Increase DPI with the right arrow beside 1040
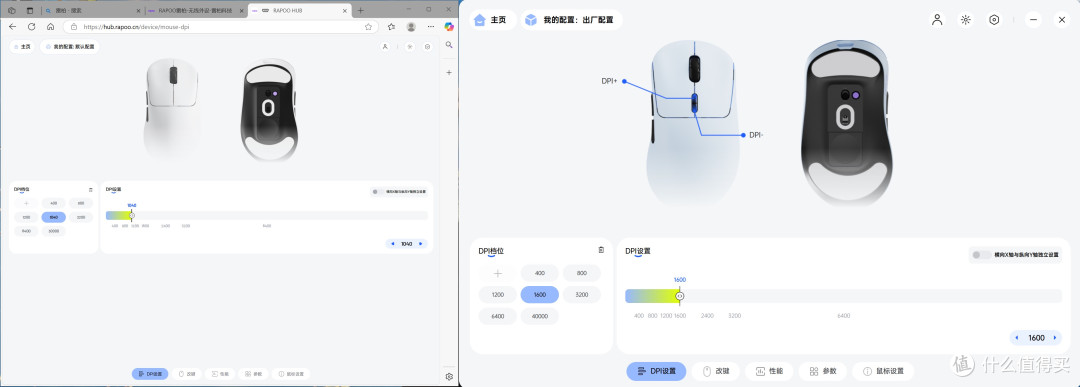The image size is (1080, 387). tap(421, 244)
